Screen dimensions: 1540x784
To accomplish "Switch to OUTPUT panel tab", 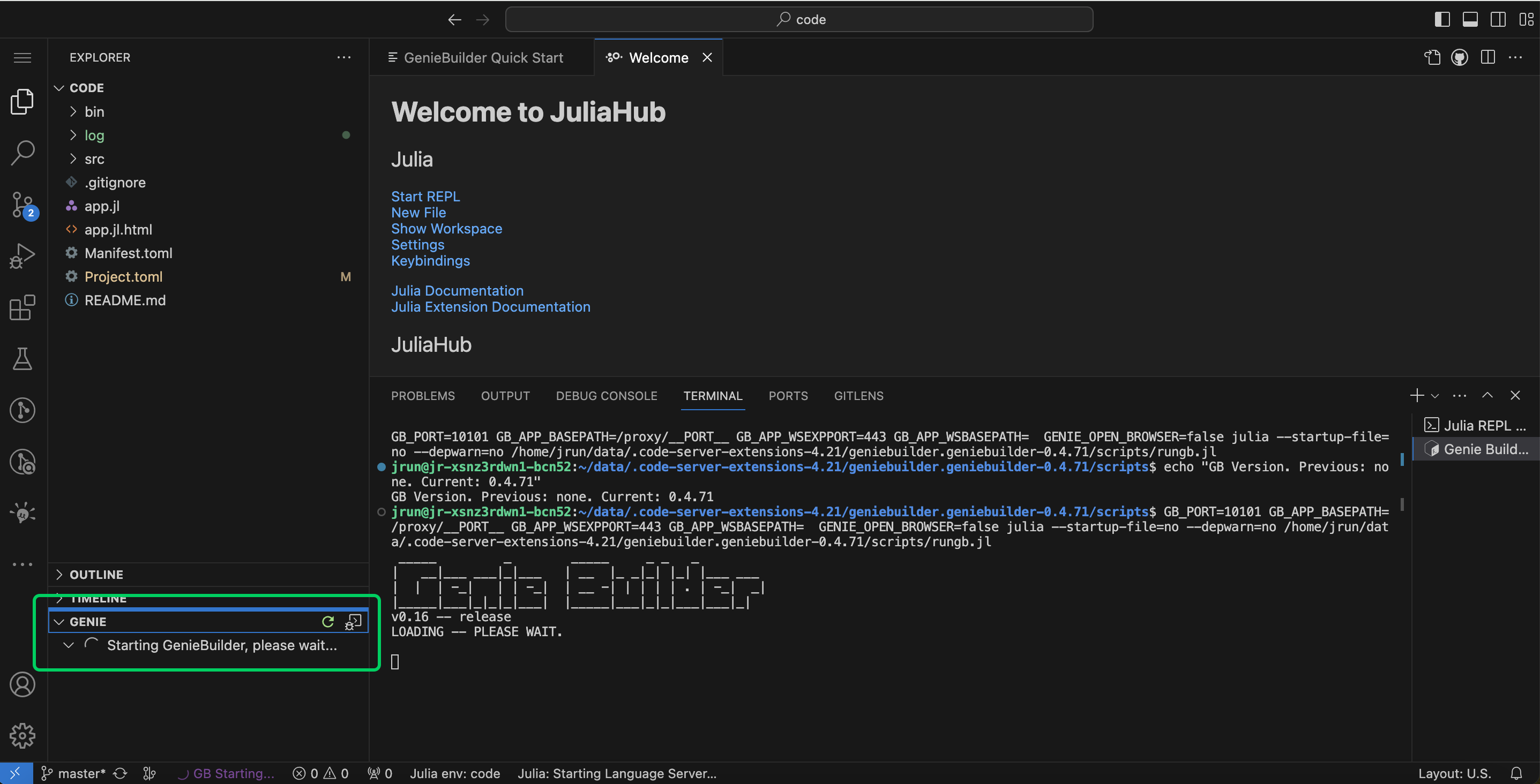I will [x=505, y=396].
